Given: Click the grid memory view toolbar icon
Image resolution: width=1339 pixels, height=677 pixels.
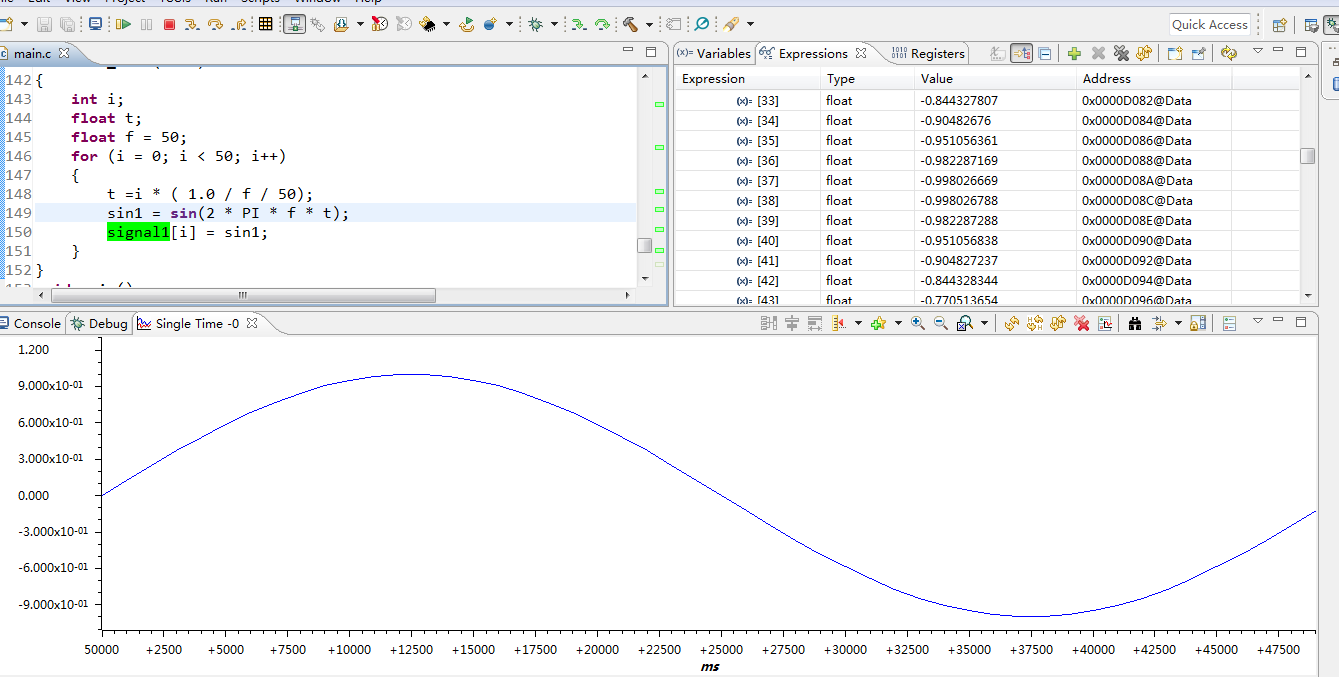Looking at the screenshot, I should tap(265, 24).
